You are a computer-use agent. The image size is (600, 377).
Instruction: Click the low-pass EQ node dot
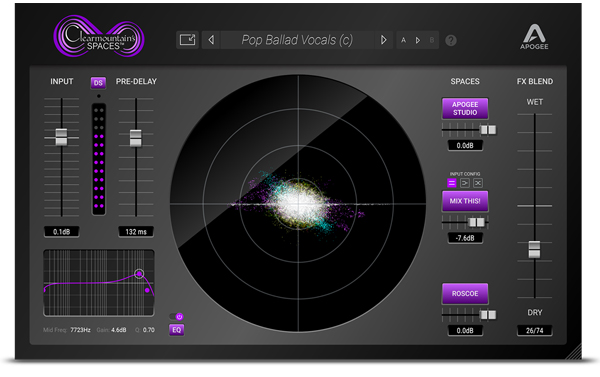147,291
